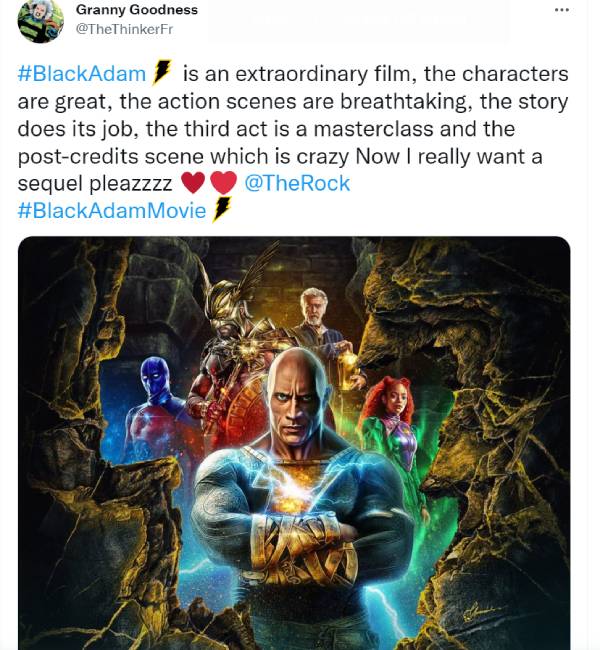
Task: Click the golden crossed gauntlets in poster
Action: pyautogui.click(x=305, y=545)
